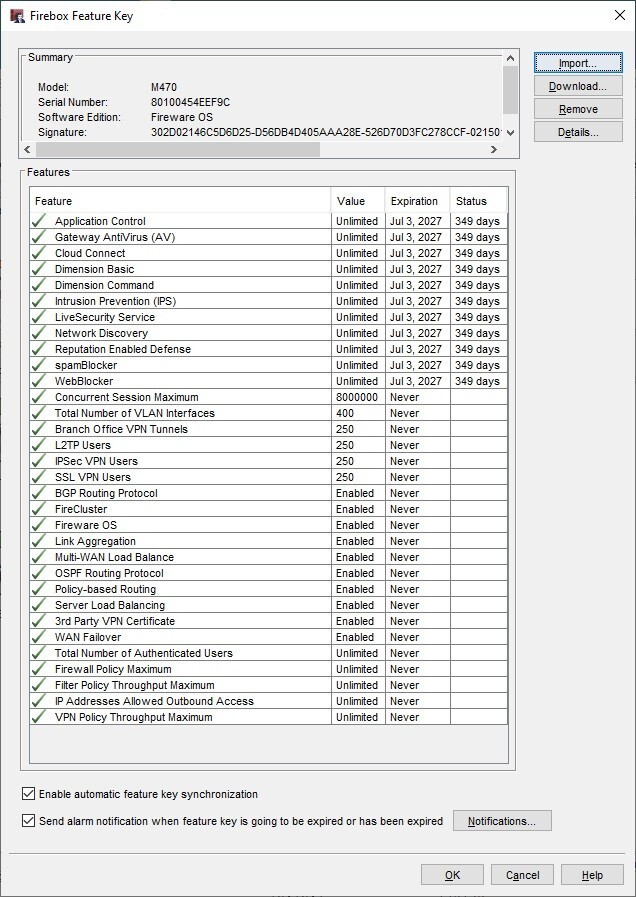Image resolution: width=636 pixels, height=897 pixels.
Task: Click the serial number 80100454EEF9C
Action: point(190,102)
